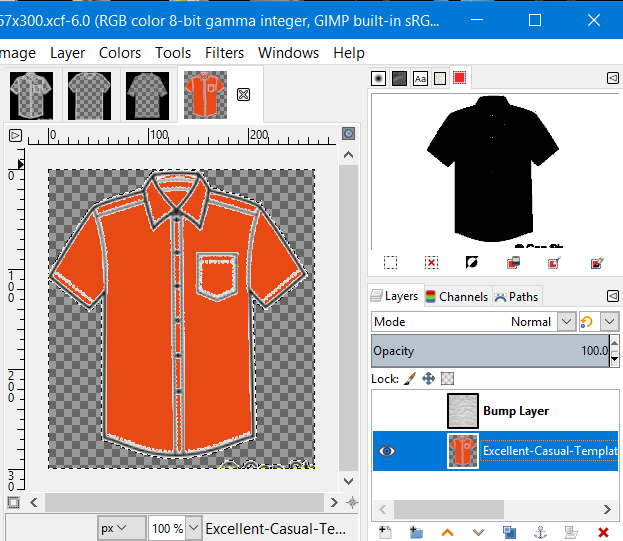Toggle lock pixels paintbrush icon
This screenshot has width=623, height=541.
pos(409,379)
